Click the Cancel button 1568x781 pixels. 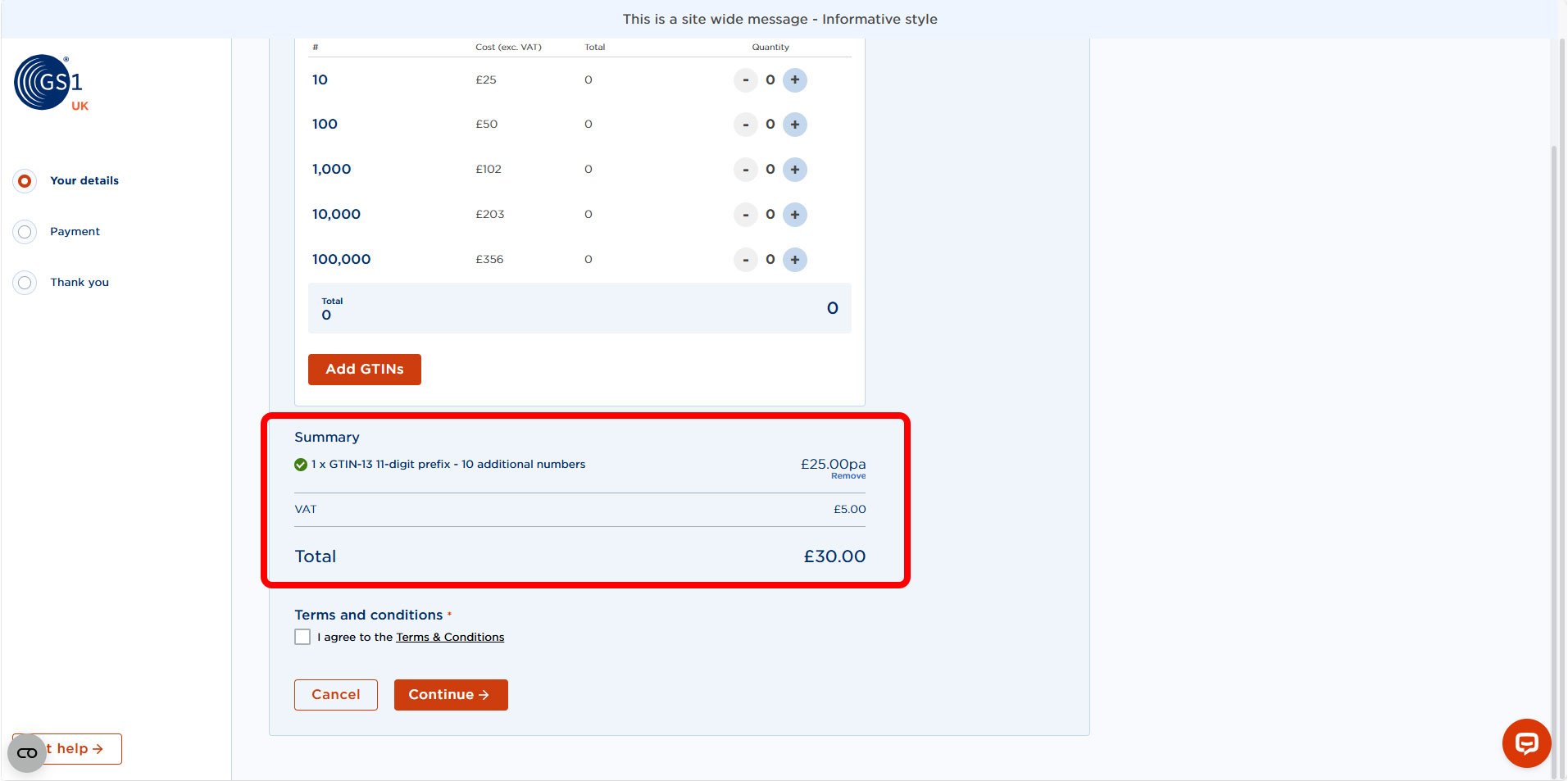pyautogui.click(x=335, y=694)
